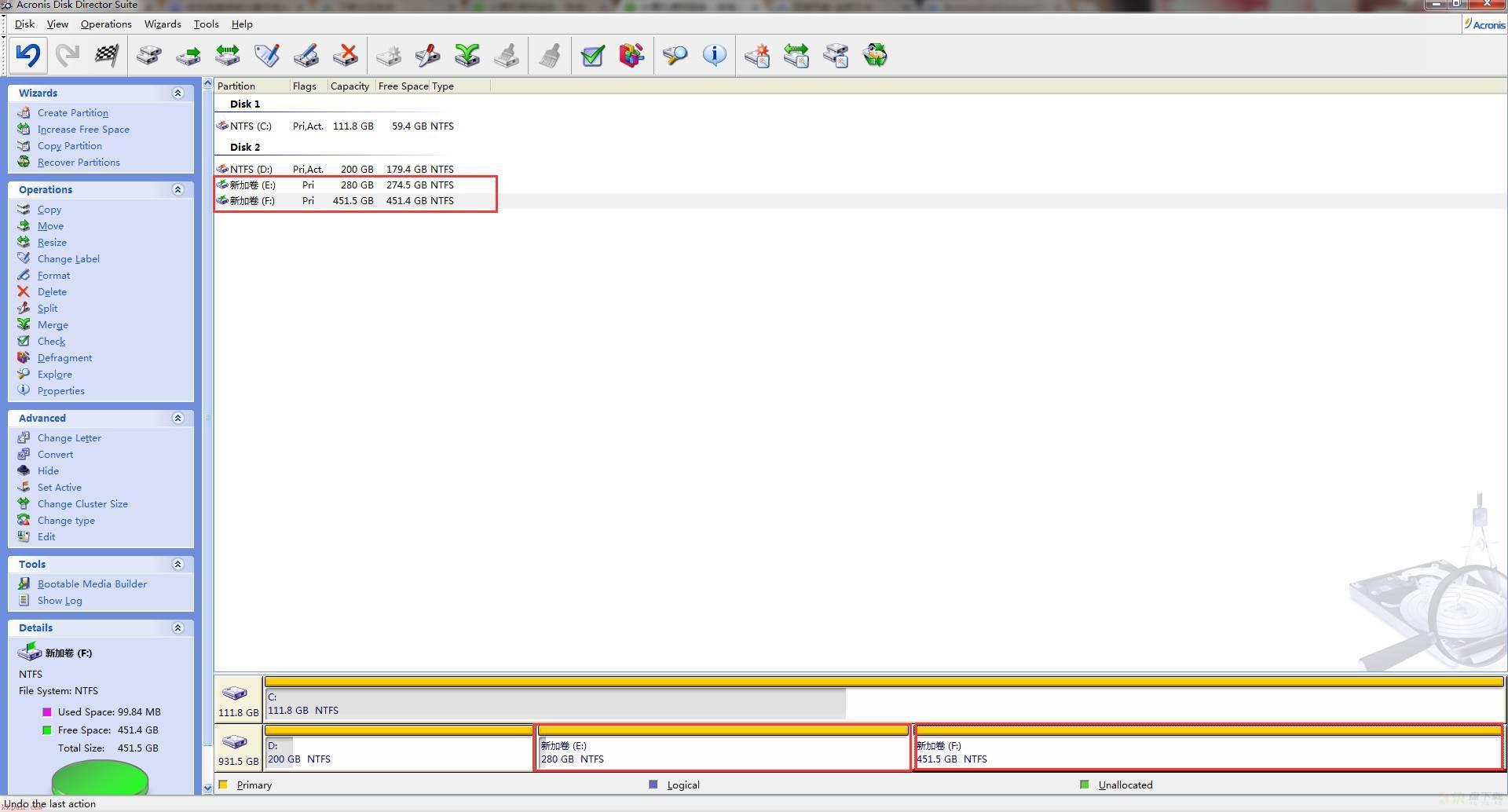Viewport: 1508px width, 812px height.
Task: Open the View menu
Action: click(x=57, y=24)
